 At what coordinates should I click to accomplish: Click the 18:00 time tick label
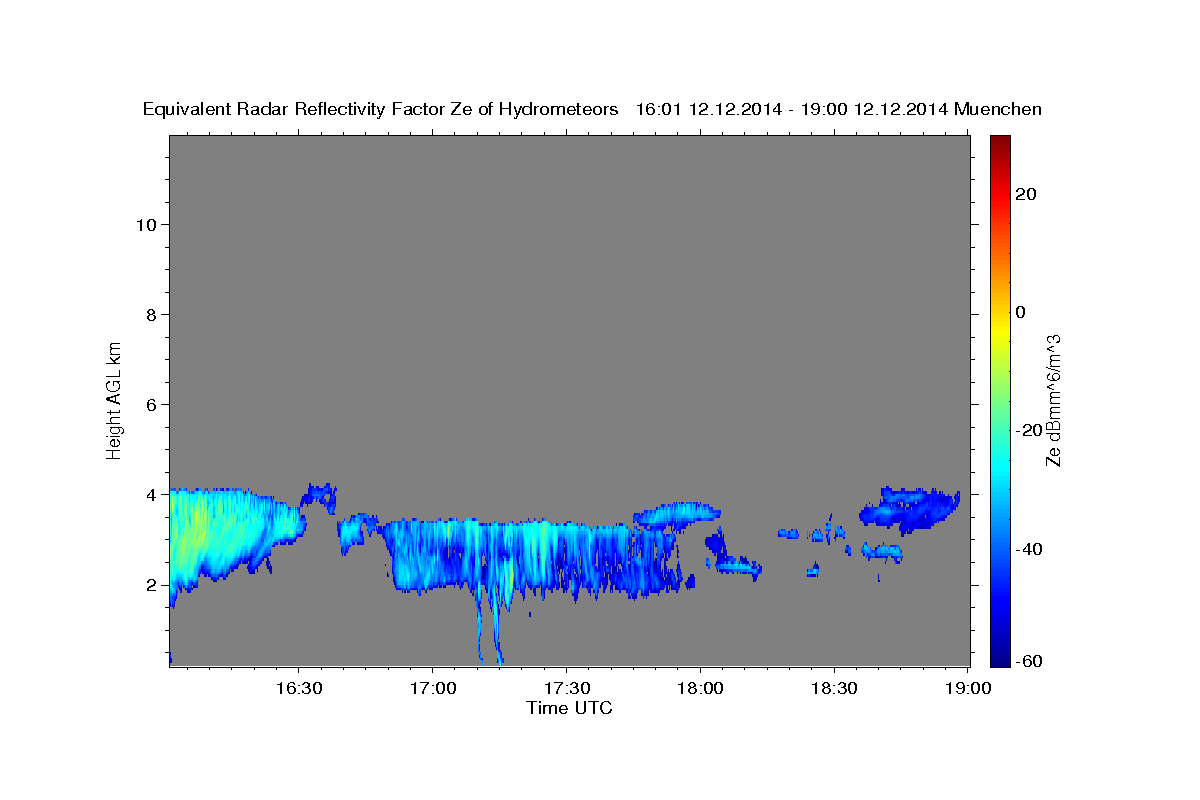tap(700, 688)
